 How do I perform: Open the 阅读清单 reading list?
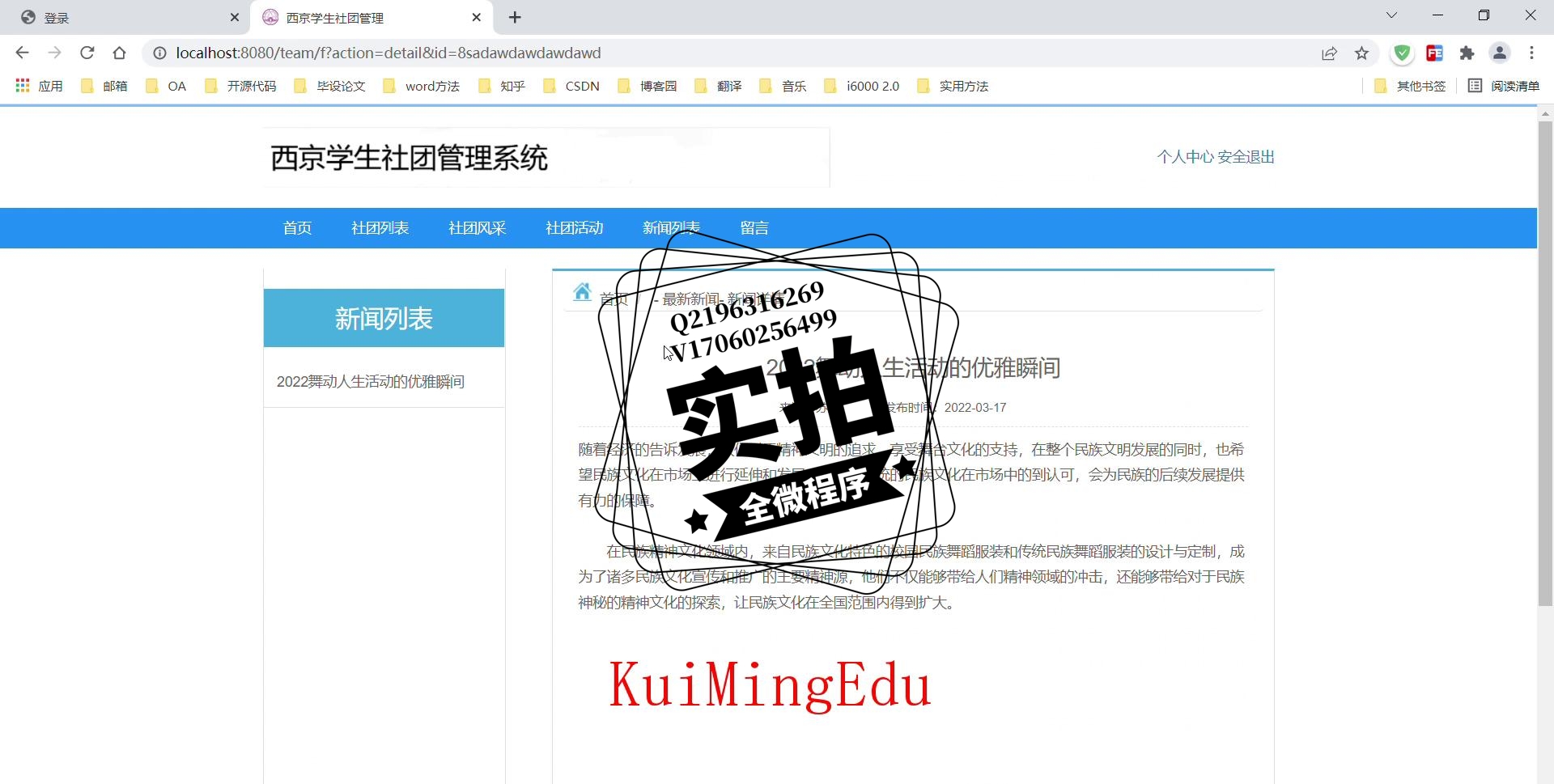(x=1504, y=86)
